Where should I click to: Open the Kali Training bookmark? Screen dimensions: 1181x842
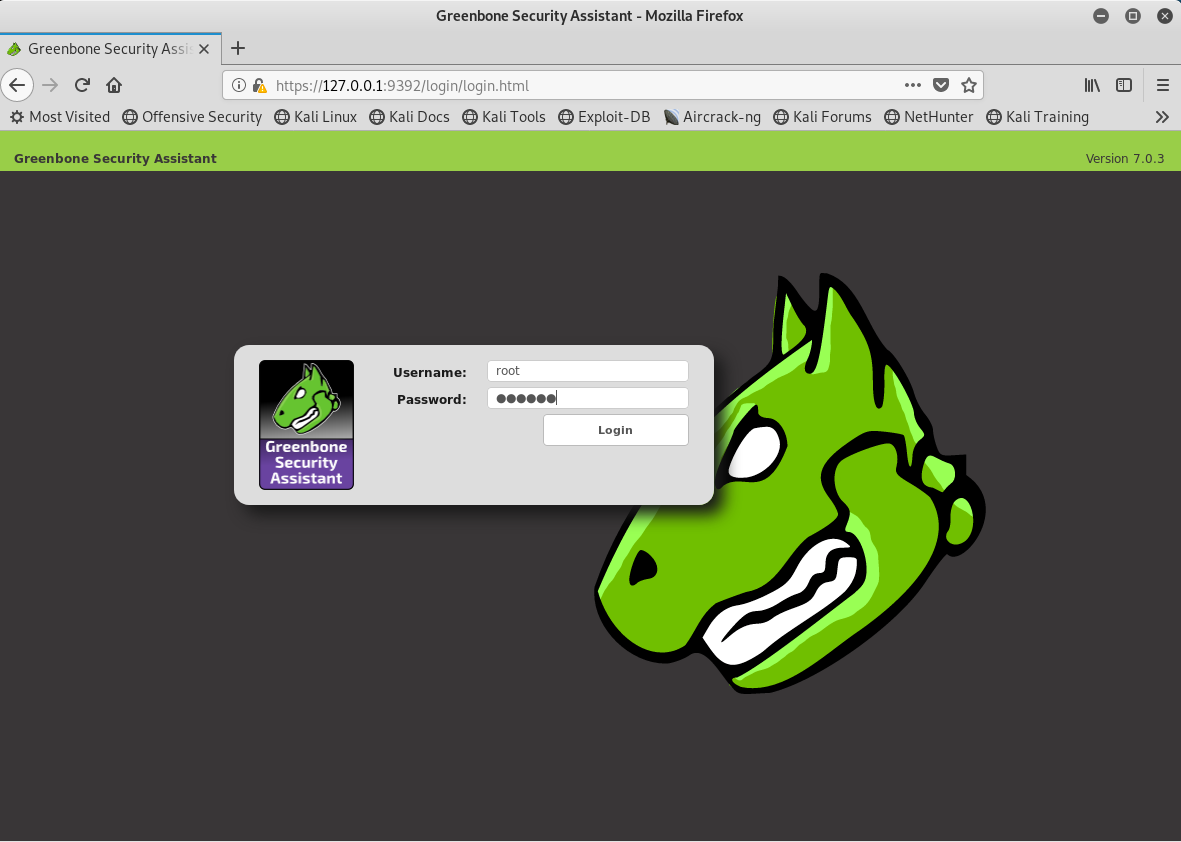click(1037, 117)
